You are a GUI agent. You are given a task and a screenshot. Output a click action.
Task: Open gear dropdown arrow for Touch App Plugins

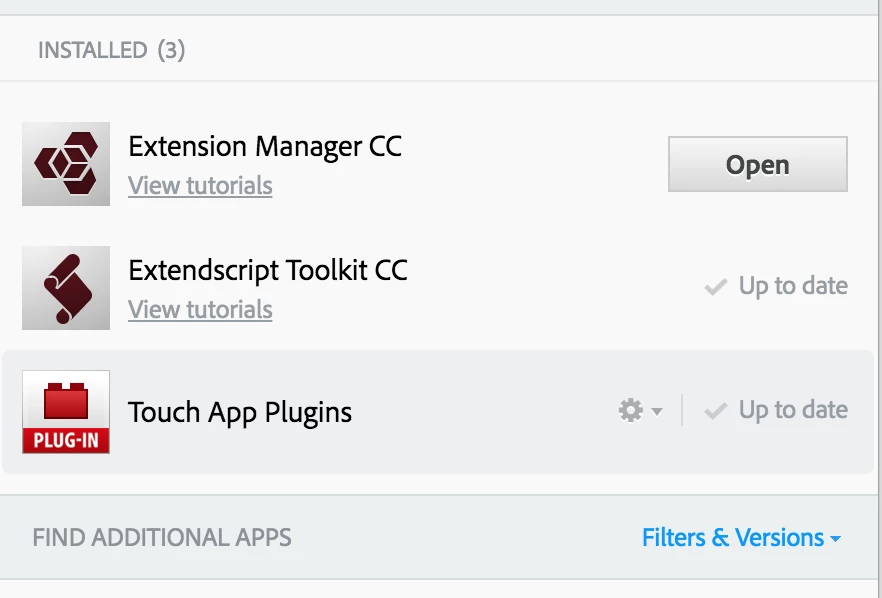click(x=657, y=411)
